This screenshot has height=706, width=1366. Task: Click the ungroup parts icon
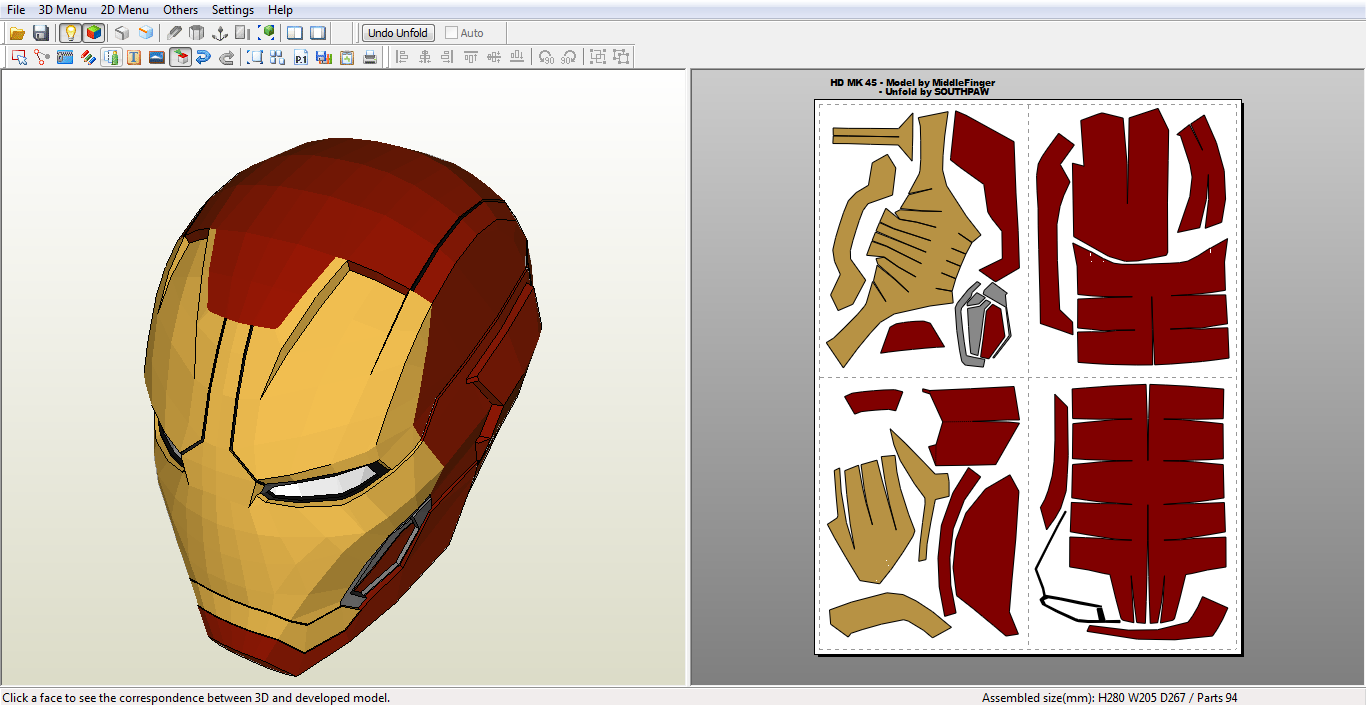[x=621, y=57]
